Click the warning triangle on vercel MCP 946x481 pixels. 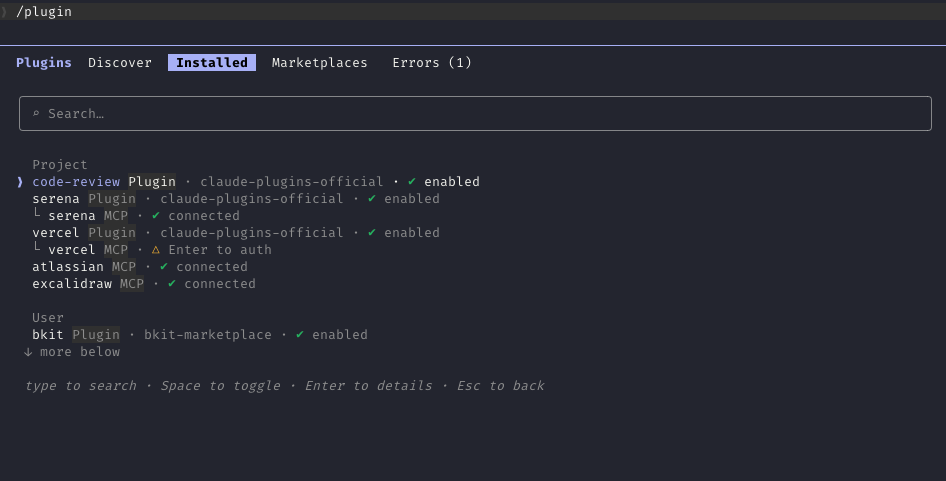point(156,249)
